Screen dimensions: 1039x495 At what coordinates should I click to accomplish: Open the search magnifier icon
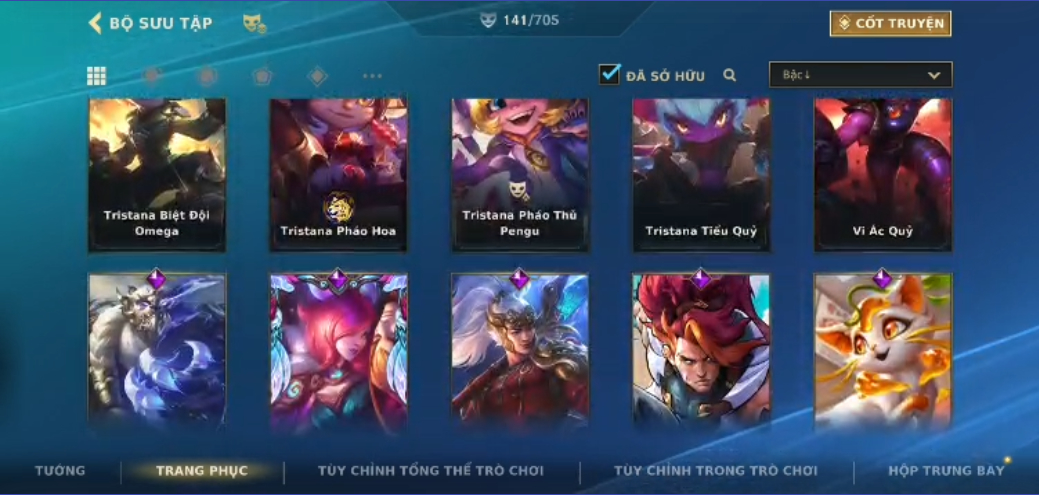tap(730, 76)
